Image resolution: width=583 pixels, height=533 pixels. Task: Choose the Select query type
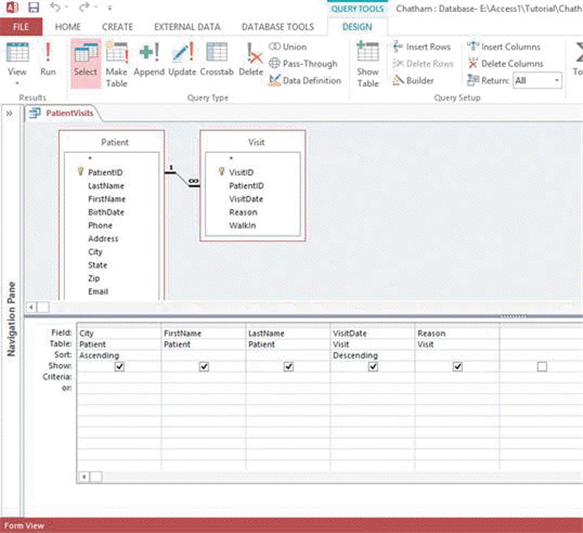point(86,63)
